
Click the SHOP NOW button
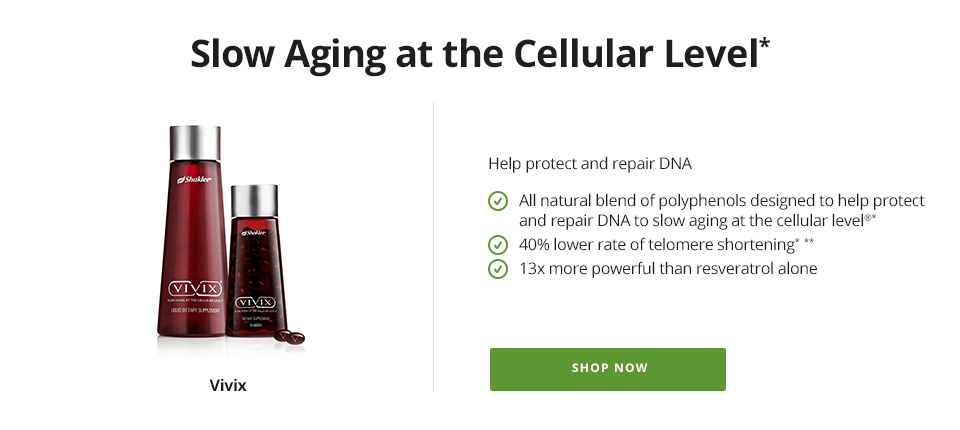click(607, 369)
